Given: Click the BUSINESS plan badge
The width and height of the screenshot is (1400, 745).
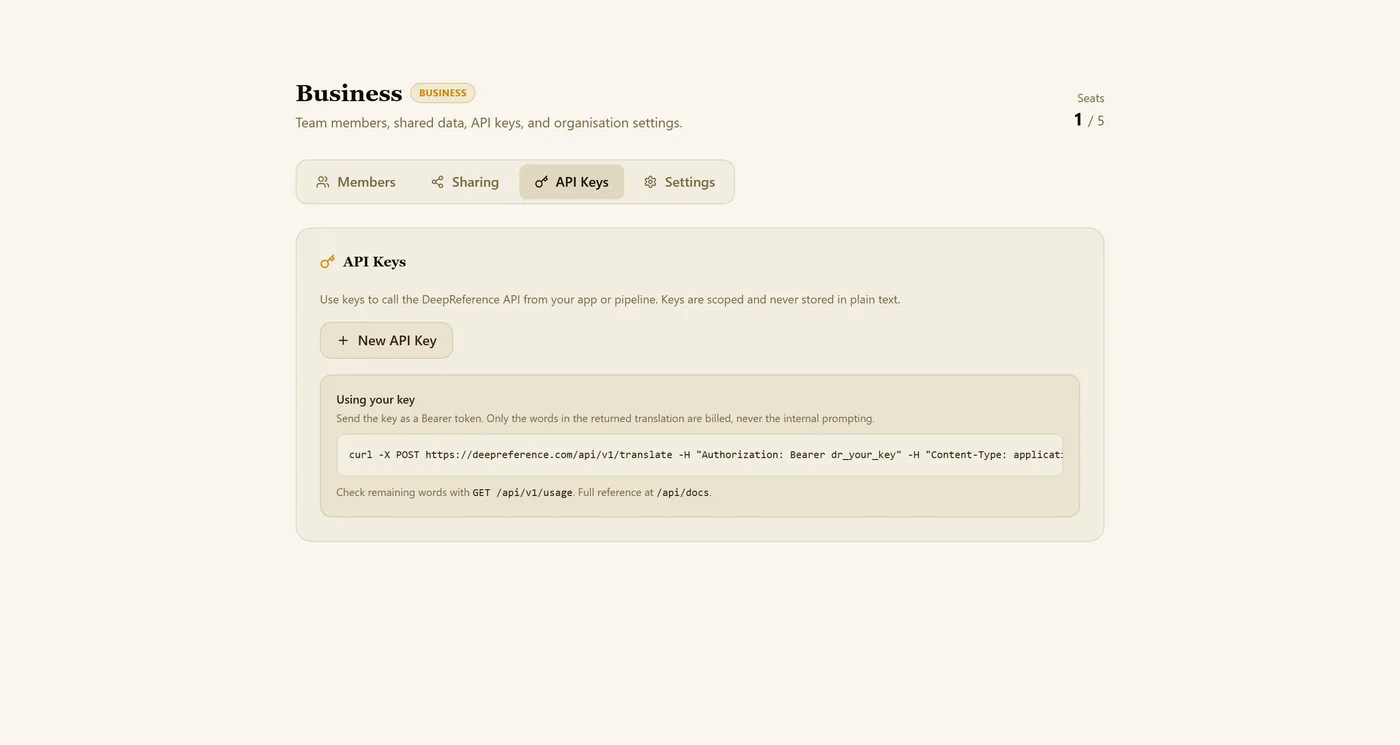Looking at the screenshot, I should click(443, 93).
